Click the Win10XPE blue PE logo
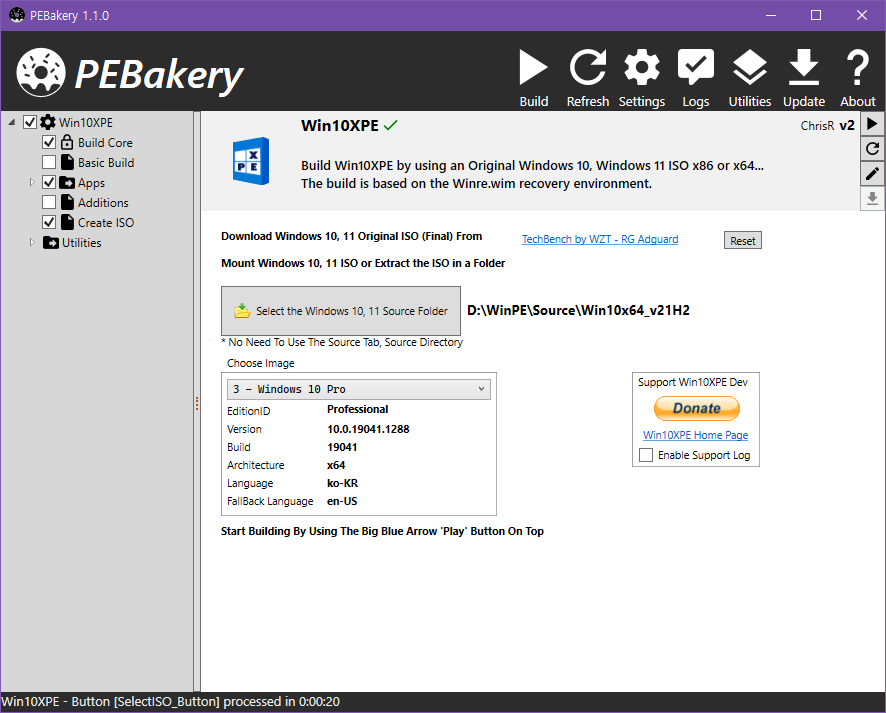 tap(251, 161)
